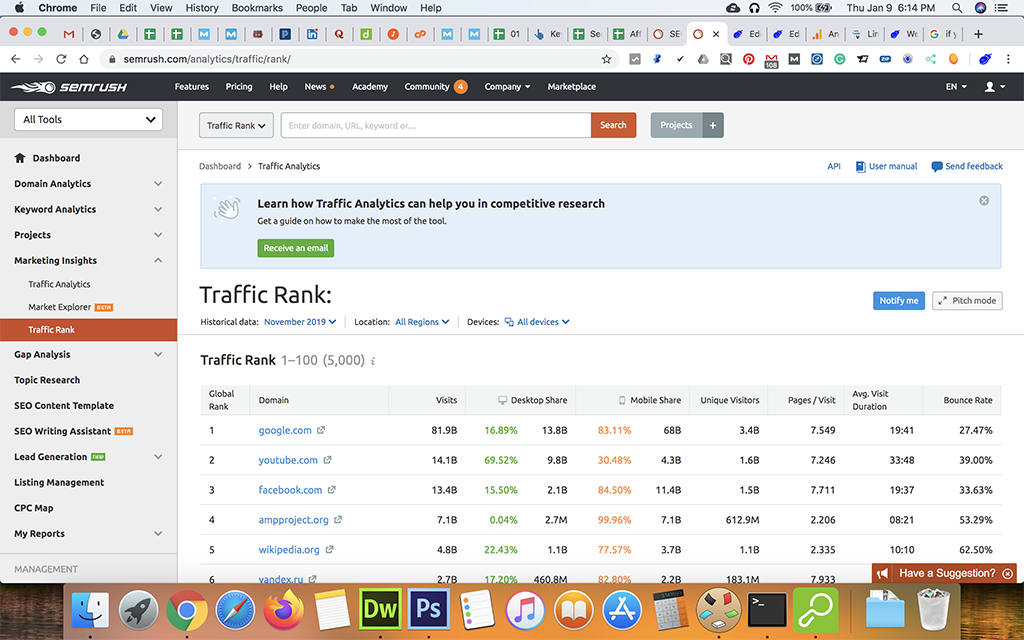
Task: Click the domain search input field
Action: tap(436, 125)
